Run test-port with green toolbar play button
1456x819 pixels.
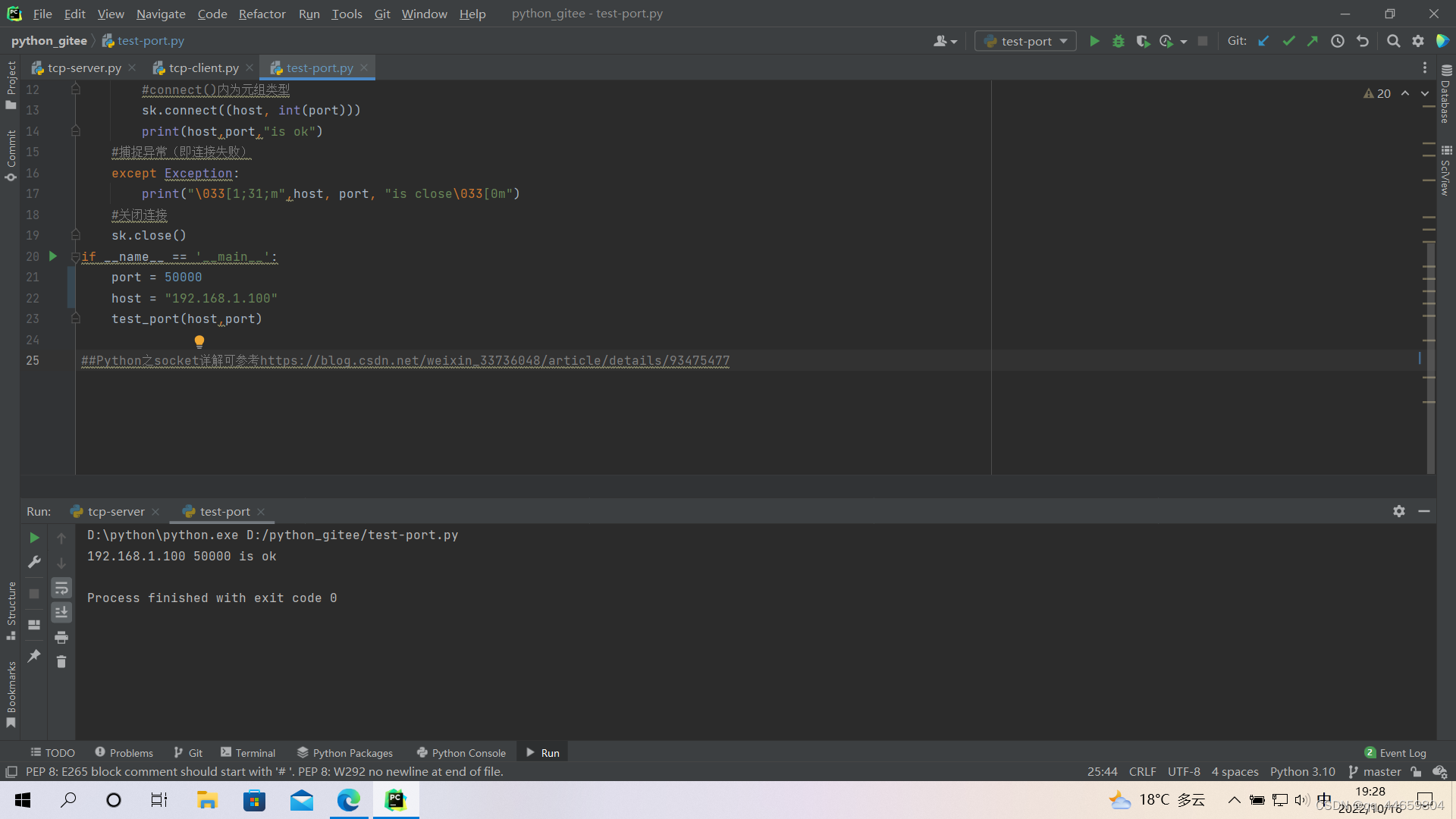1094,41
